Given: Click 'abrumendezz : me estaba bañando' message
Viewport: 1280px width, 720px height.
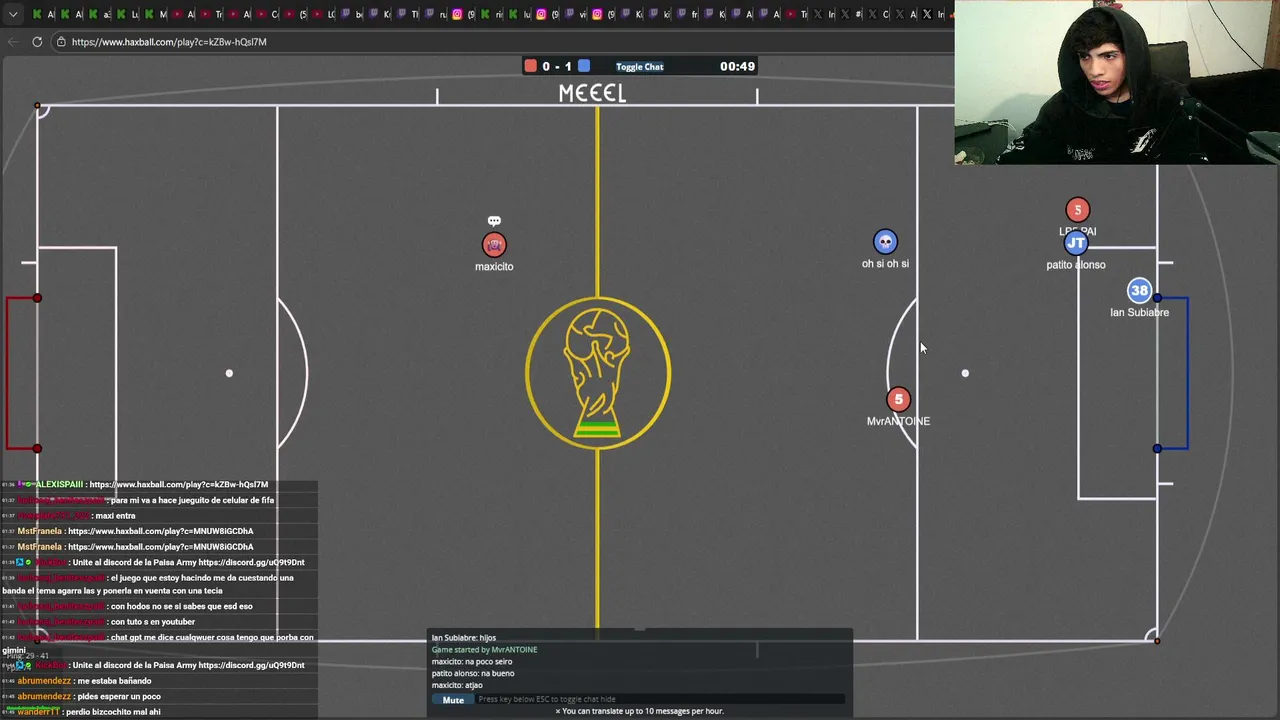Looking at the screenshot, I should [84, 681].
